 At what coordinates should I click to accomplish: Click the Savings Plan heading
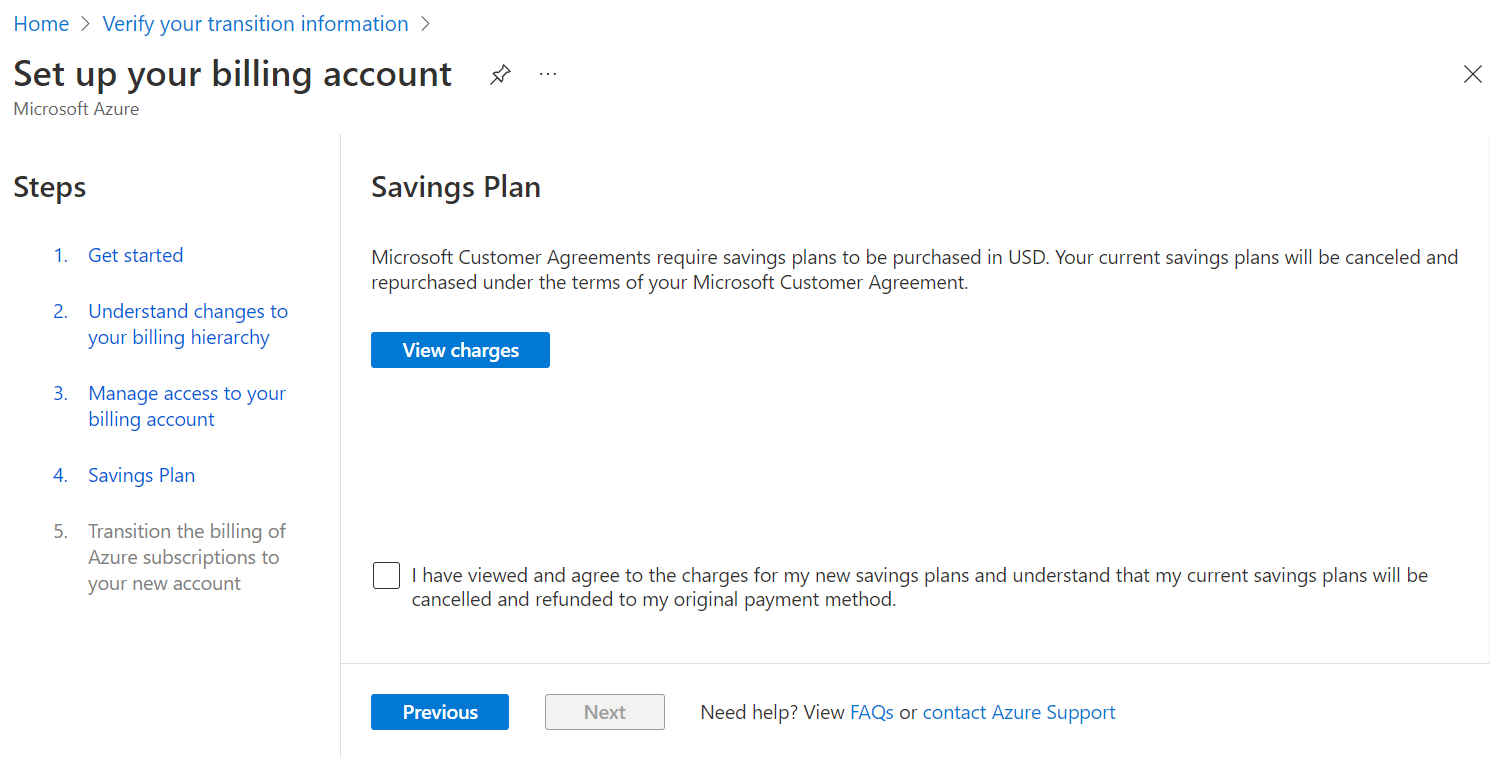456,187
